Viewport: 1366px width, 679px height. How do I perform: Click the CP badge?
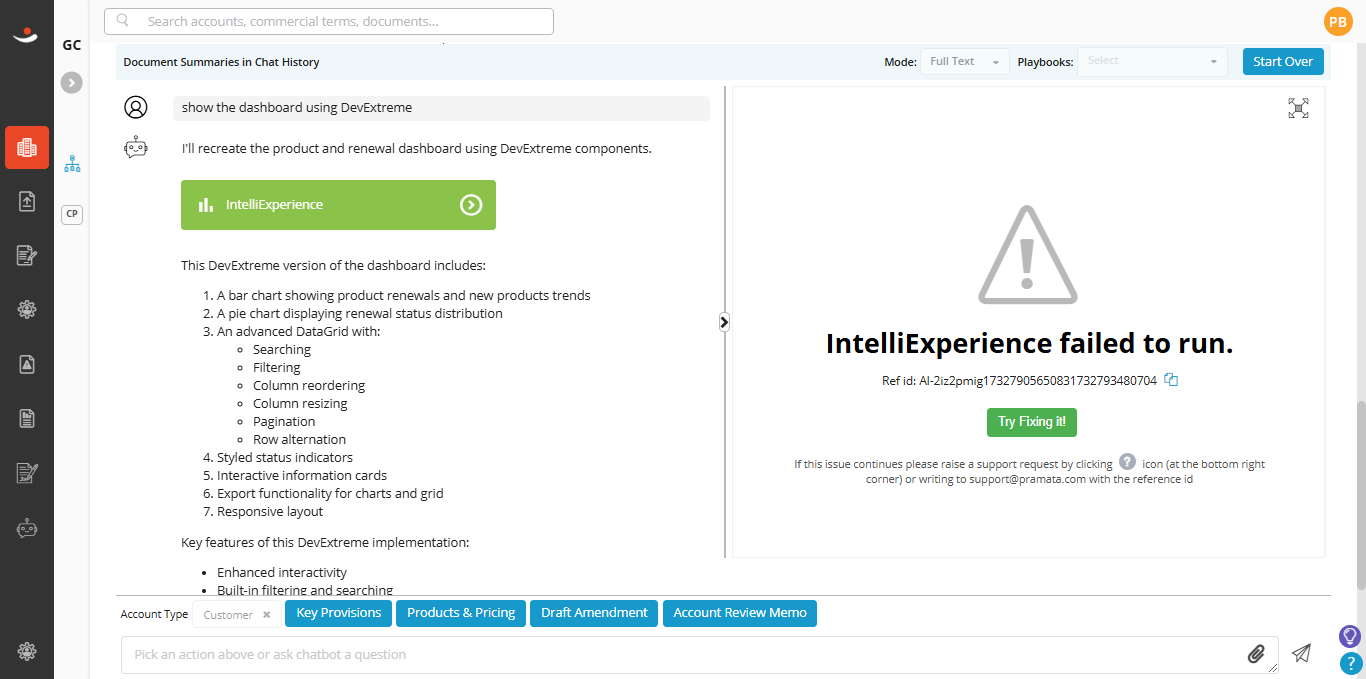coord(72,214)
